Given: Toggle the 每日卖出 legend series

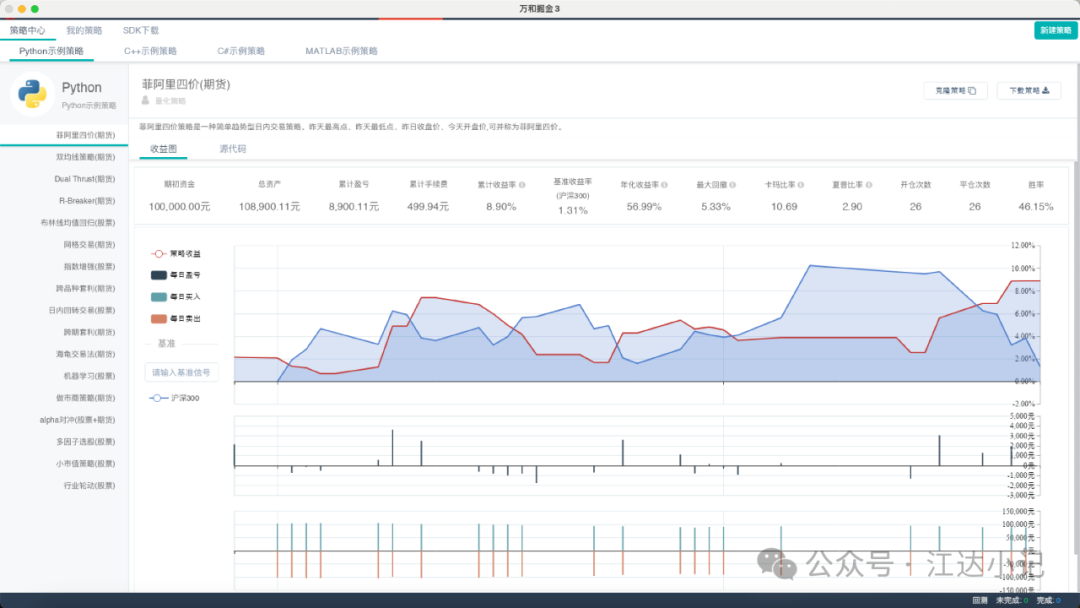Looking at the screenshot, I should pyautogui.click(x=176, y=319).
